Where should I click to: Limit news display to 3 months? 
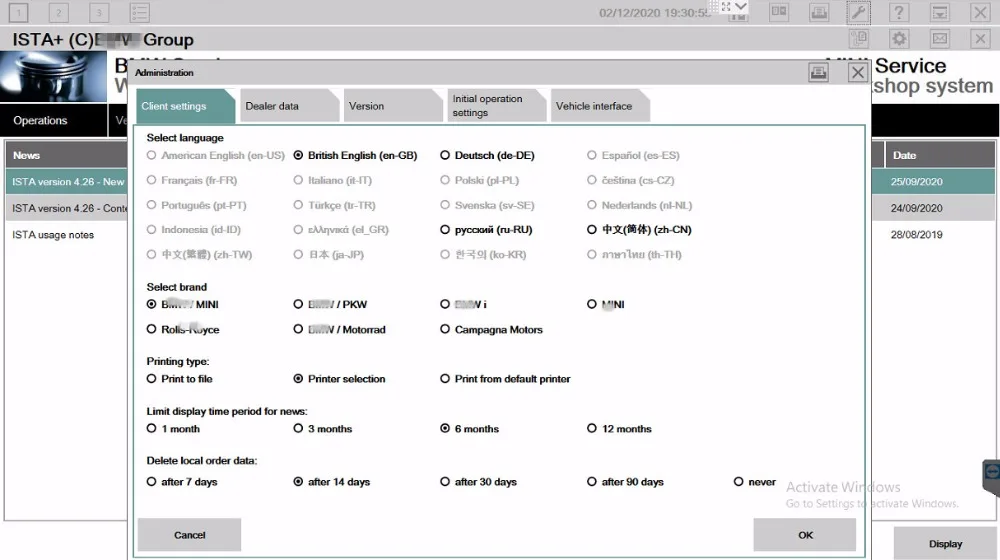coord(323,429)
